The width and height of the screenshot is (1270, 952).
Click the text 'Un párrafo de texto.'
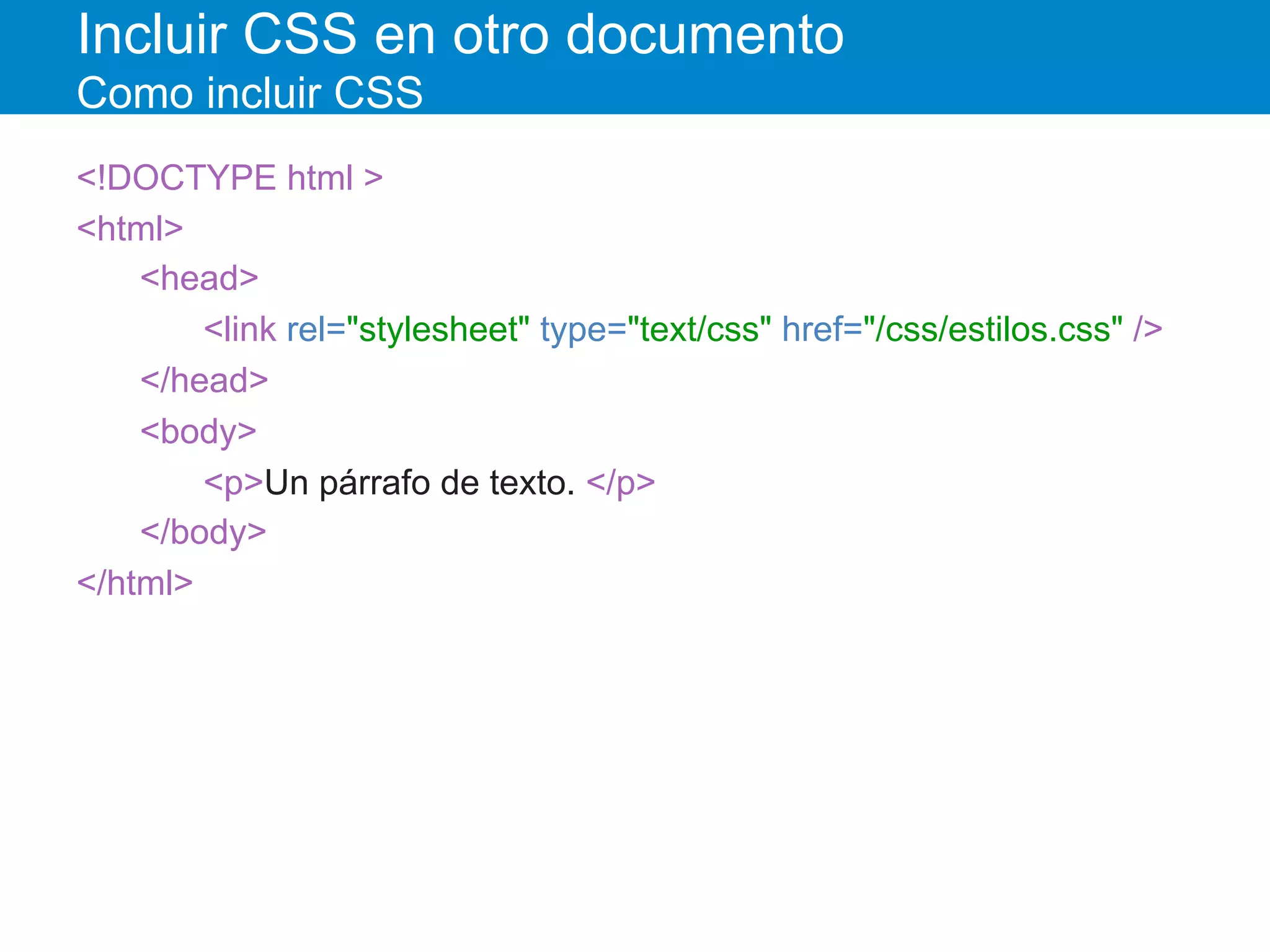(x=420, y=483)
